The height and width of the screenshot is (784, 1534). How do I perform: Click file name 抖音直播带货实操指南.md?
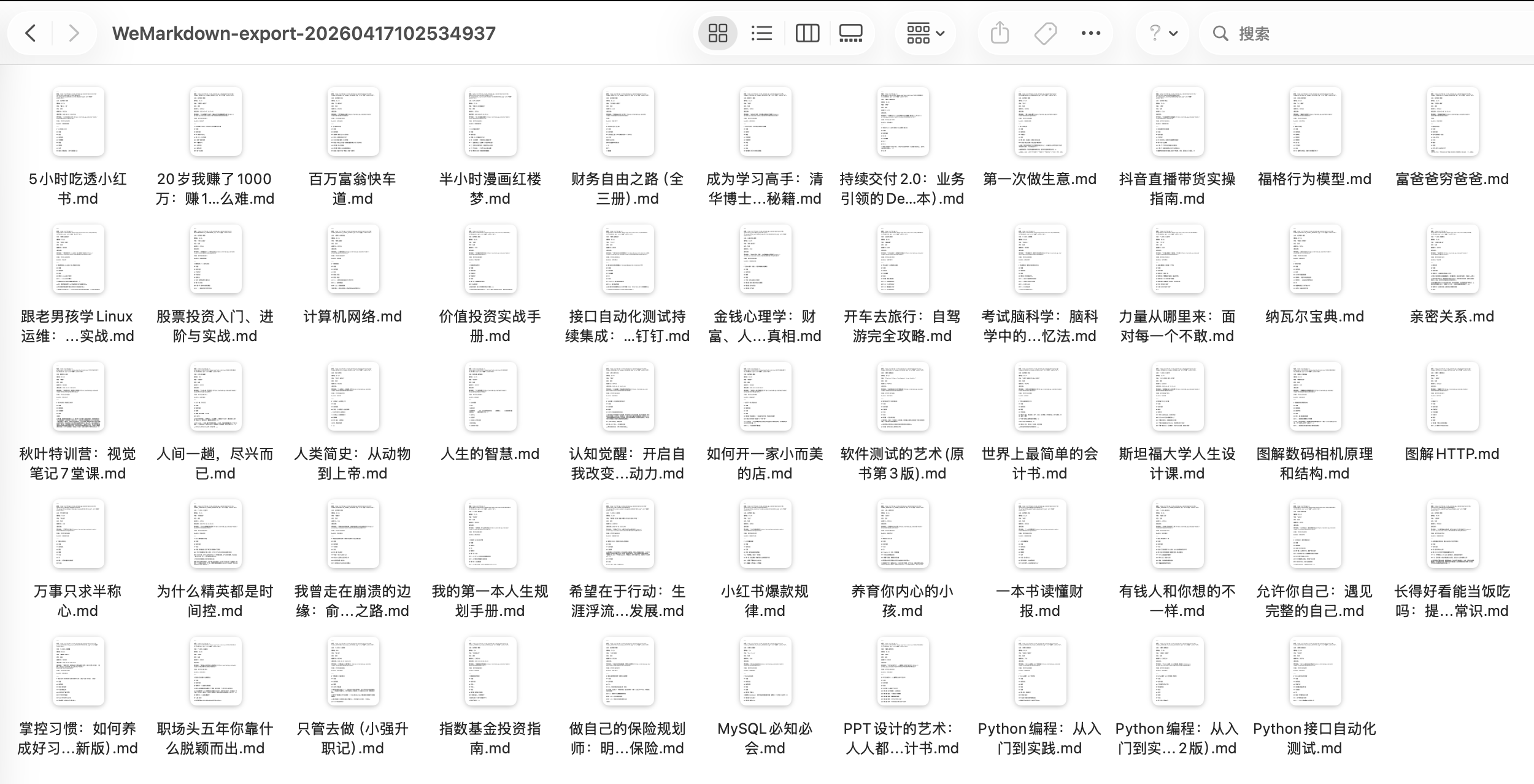[x=1177, y=189]
